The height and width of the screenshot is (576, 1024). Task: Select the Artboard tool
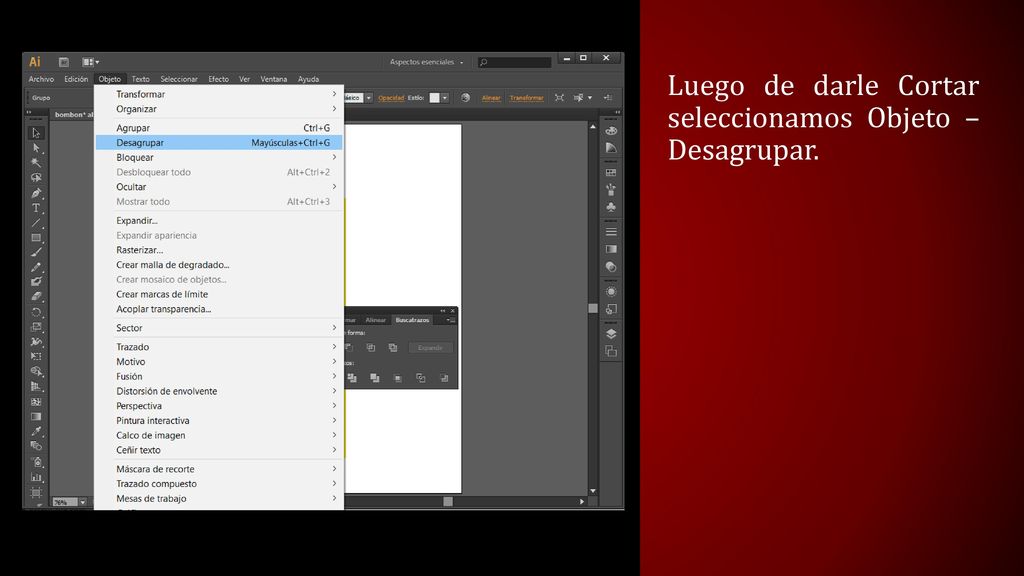[36, 492]
